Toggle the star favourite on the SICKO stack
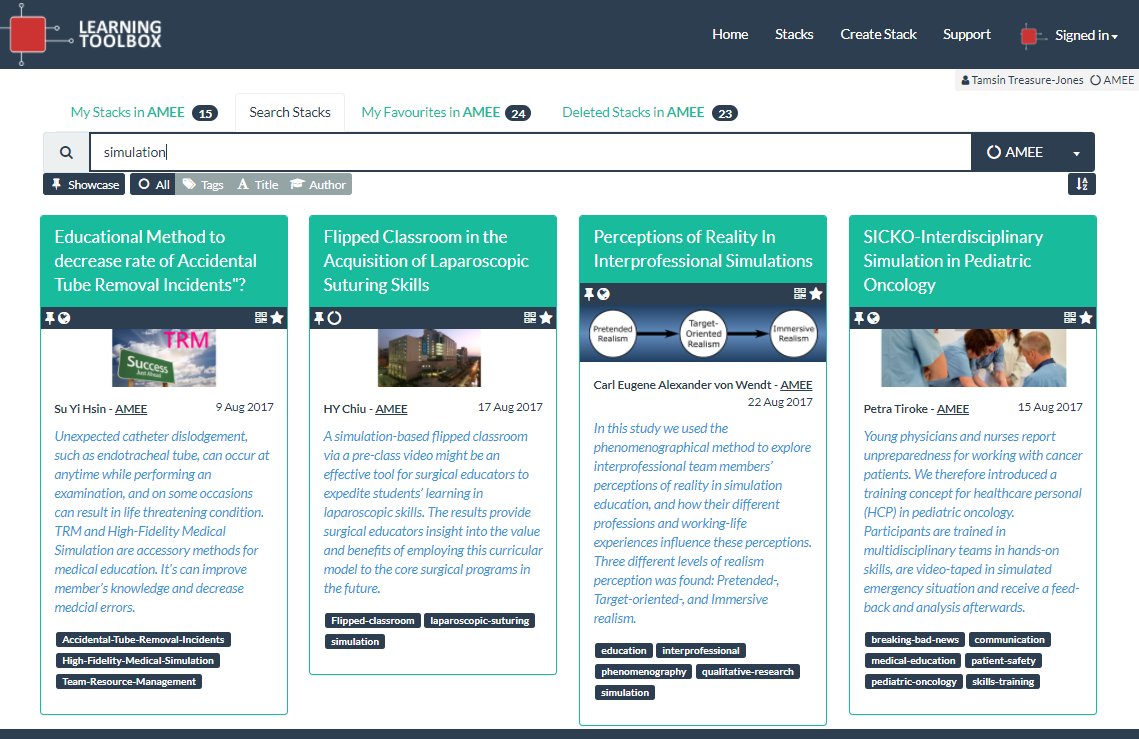The image size is (1139, 739). 1087,317
